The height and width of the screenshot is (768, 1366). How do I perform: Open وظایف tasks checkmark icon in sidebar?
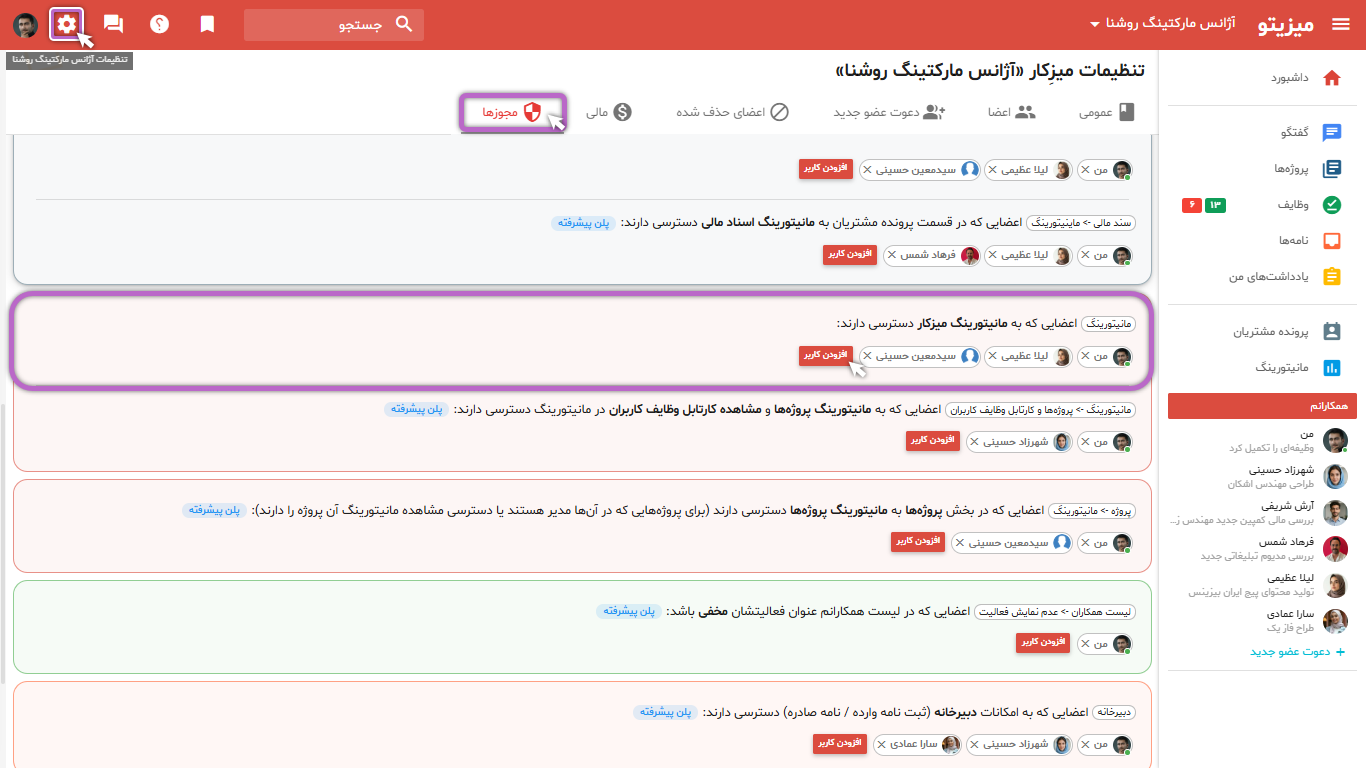[1331, 205]
